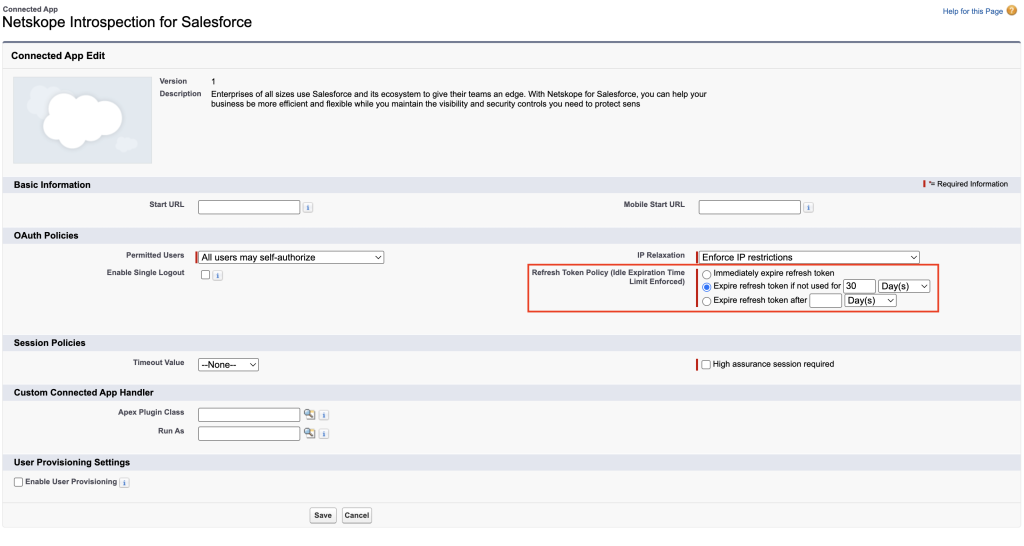This screenshot has width=1024, height=546.
Task: Choose the Expire refresh token after radio
Action: (707, 302)
